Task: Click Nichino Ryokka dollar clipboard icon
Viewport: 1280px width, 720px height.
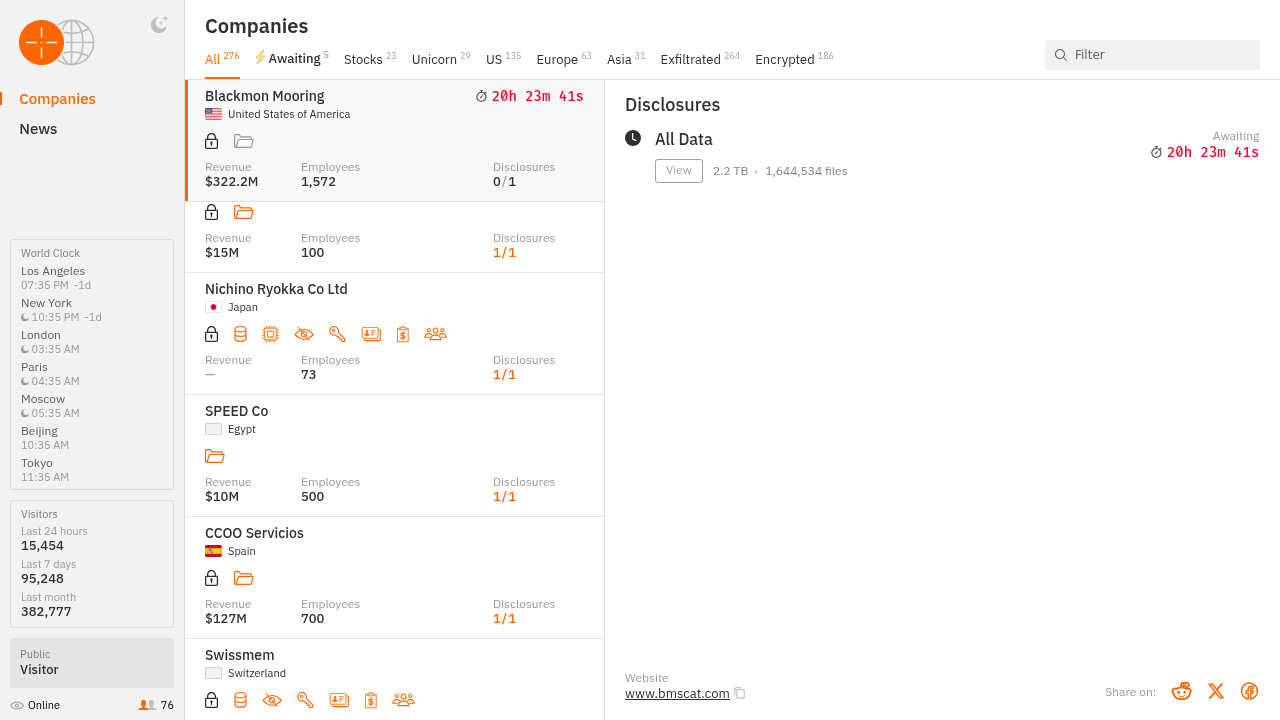Action: tap(403, 334)
